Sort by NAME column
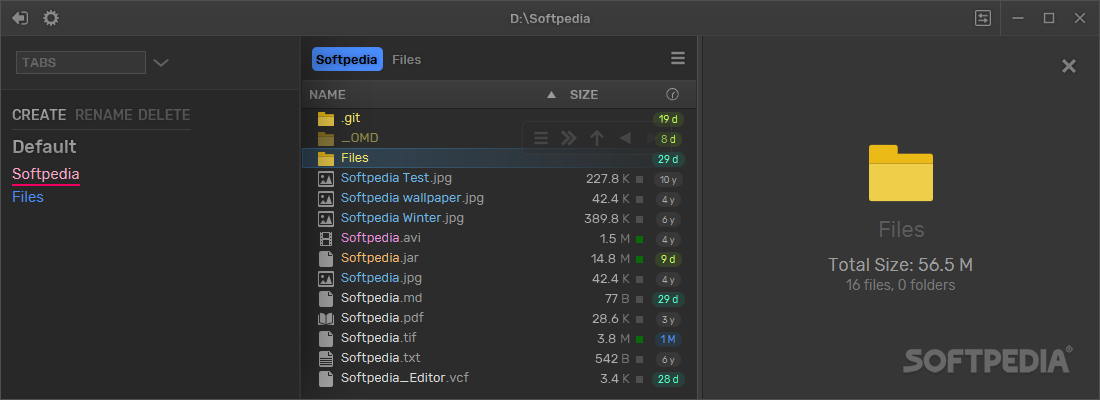The image size is (1100, 400). [x=328, y=95]
